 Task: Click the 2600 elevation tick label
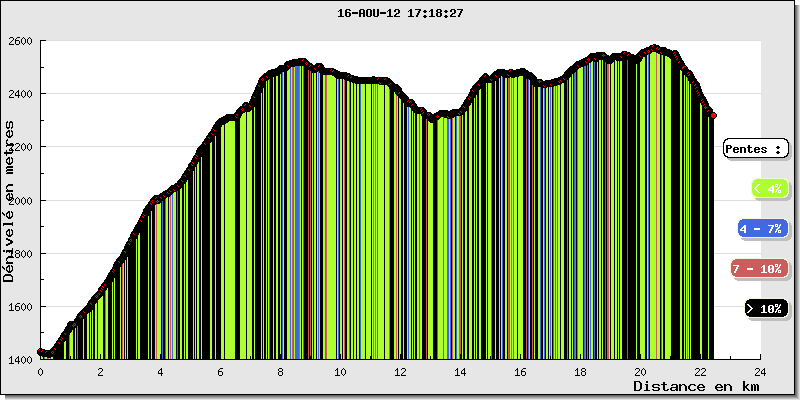[x=21, y=41]
